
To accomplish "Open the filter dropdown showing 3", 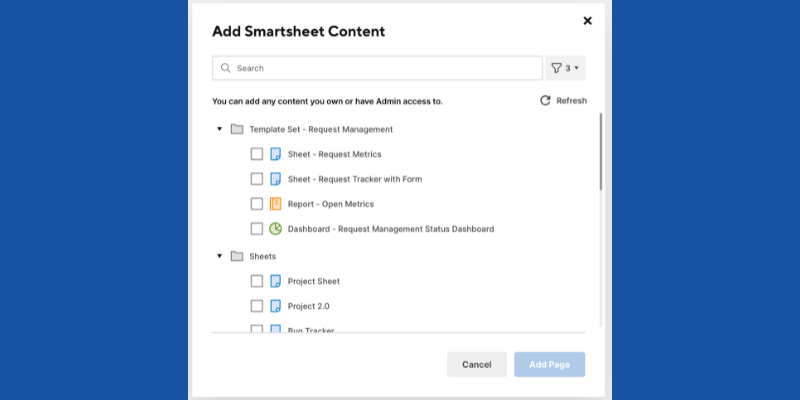I will point(565,68).
